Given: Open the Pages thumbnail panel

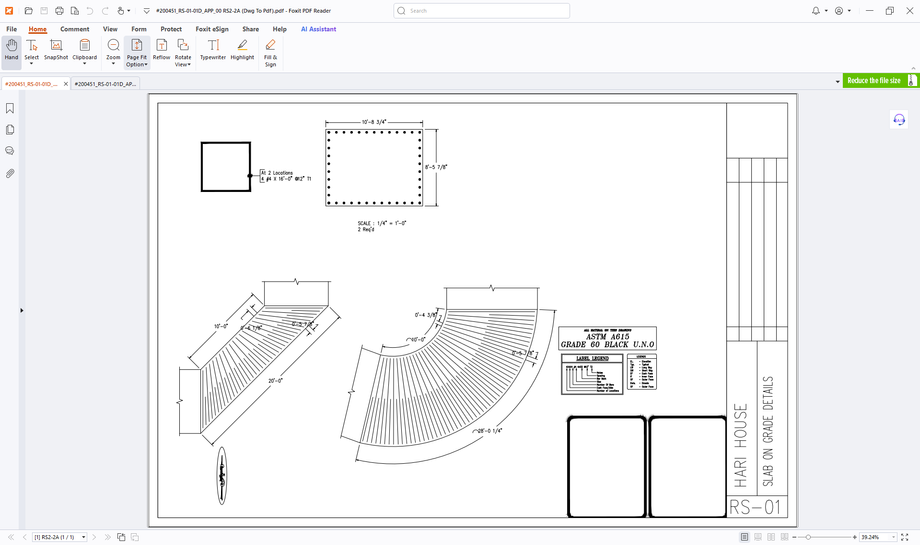Looking at the screenshot, I should coord(10,130).
